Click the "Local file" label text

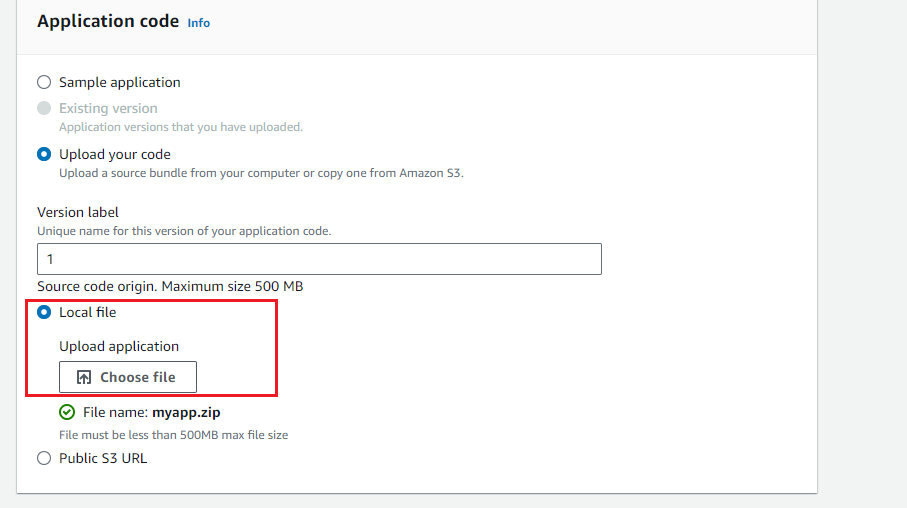click(88, 312)
